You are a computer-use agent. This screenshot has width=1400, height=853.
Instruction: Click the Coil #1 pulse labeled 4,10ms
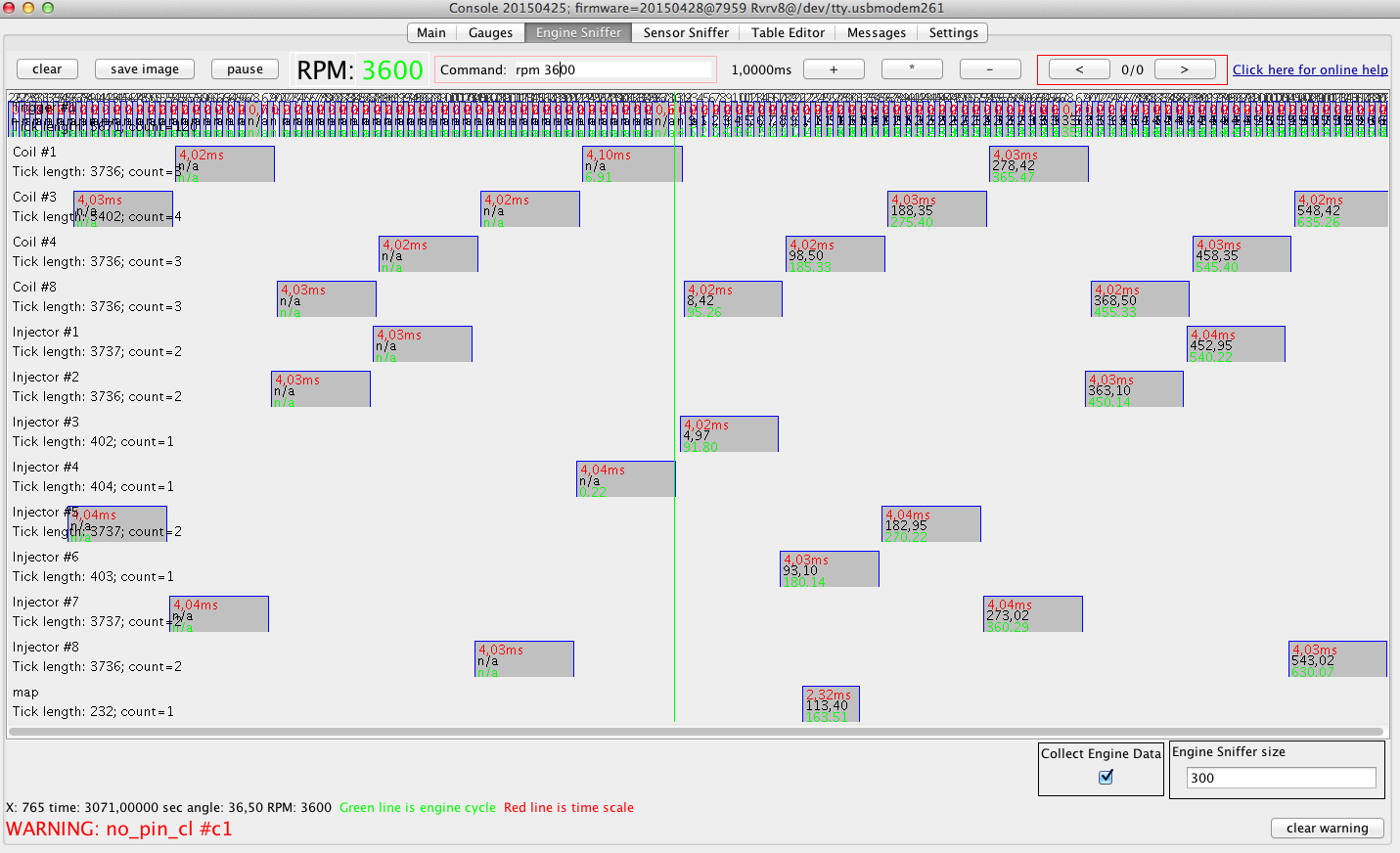pos(633,163)
